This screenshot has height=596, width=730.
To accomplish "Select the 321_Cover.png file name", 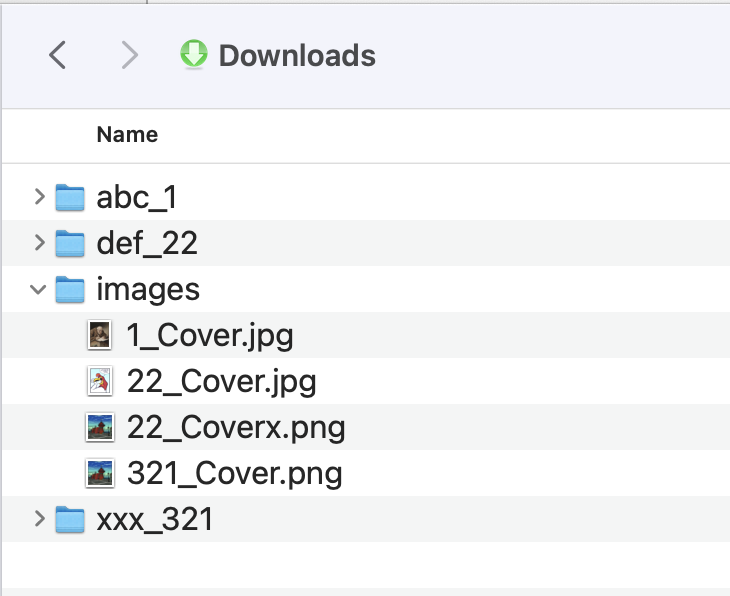I will coord(235,473).
